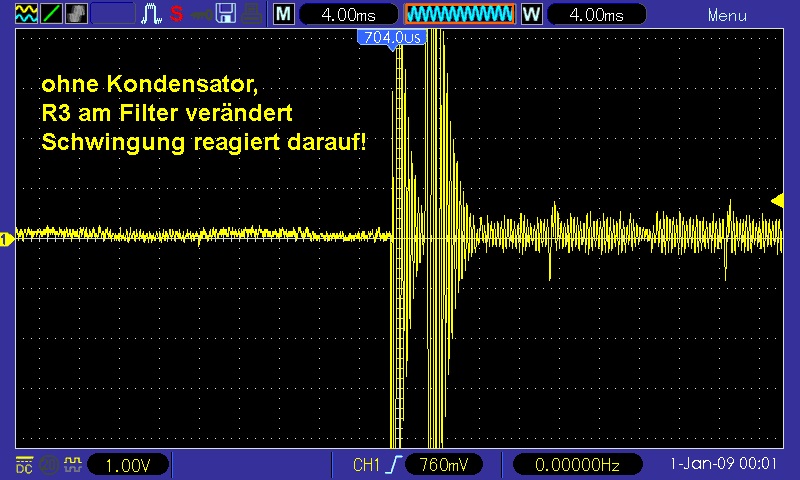Click the W window timebase icon
This screenshot has width=800, height=480.
(531, 14)
